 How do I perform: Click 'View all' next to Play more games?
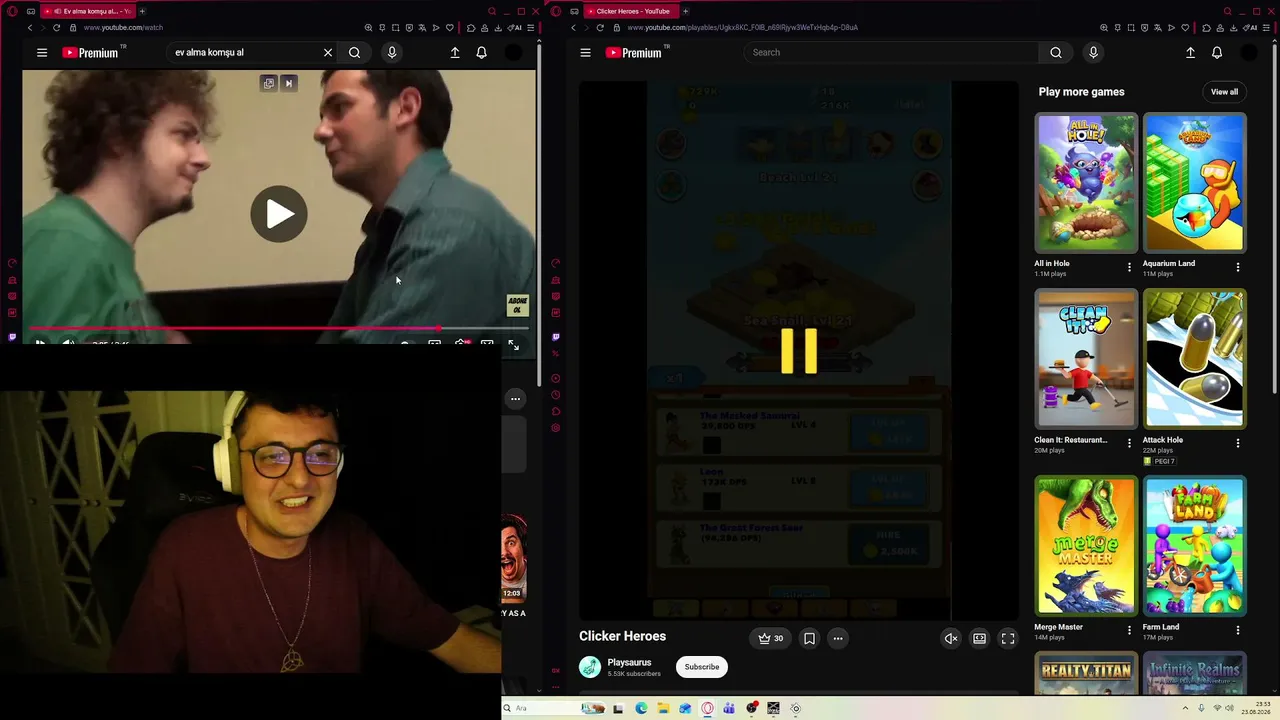pyautogui.click(x=1224, y=92)
